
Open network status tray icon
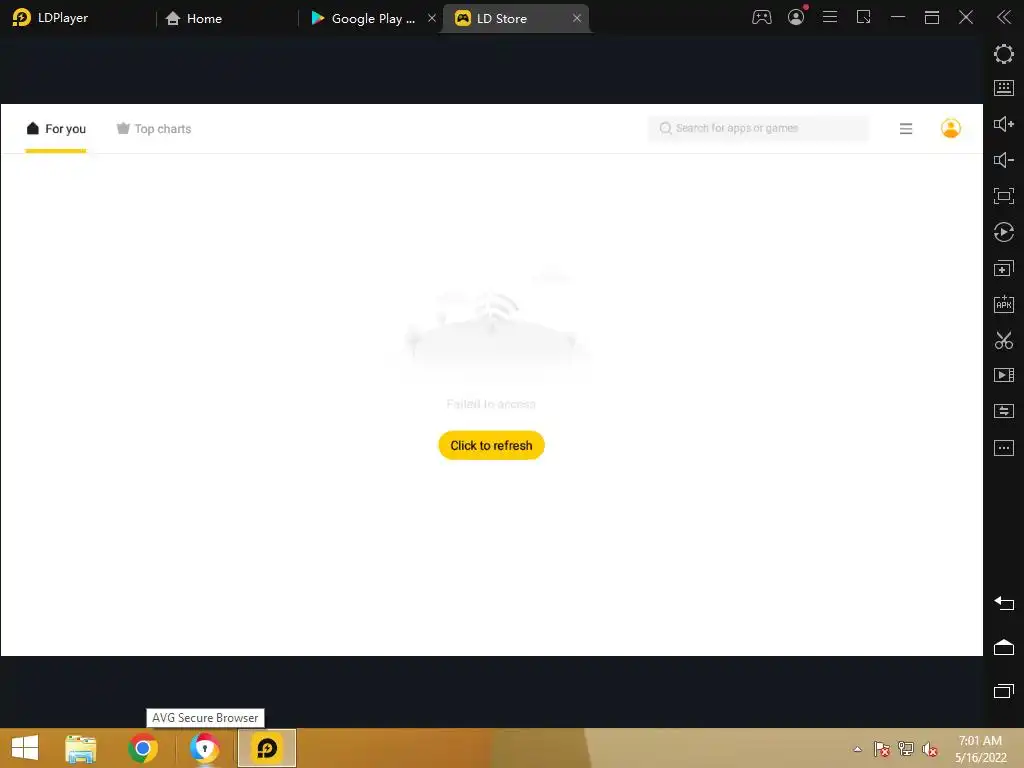[x=906, y=749]
